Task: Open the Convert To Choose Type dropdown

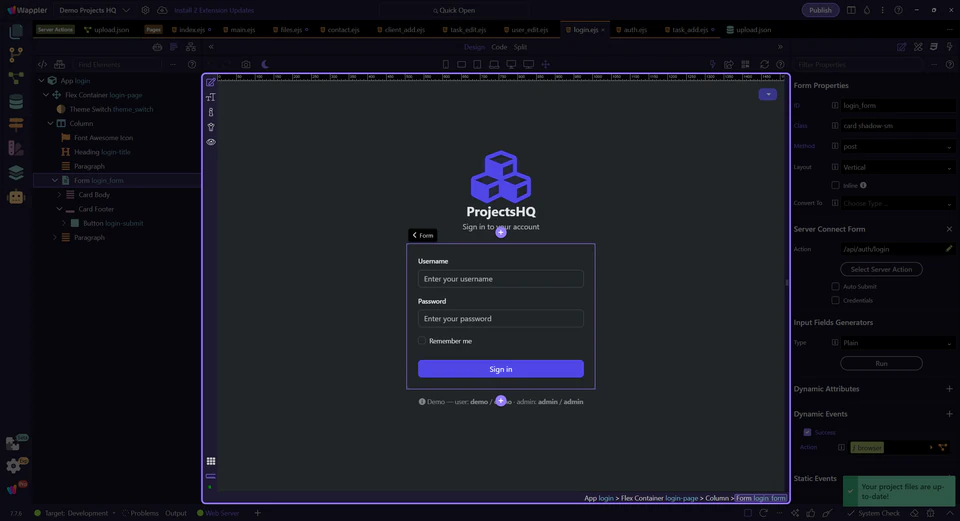Action: coord(897,203)
